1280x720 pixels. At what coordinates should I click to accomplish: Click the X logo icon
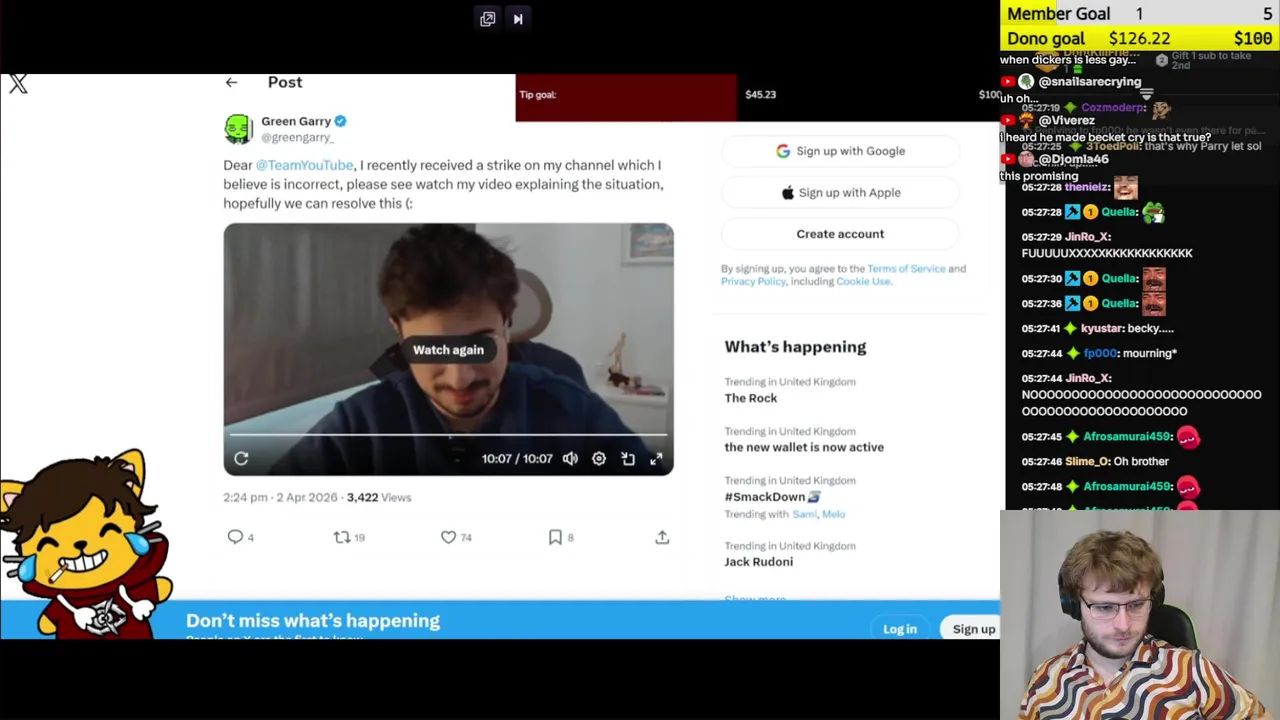pyautogui.click(x=18, y=84)
